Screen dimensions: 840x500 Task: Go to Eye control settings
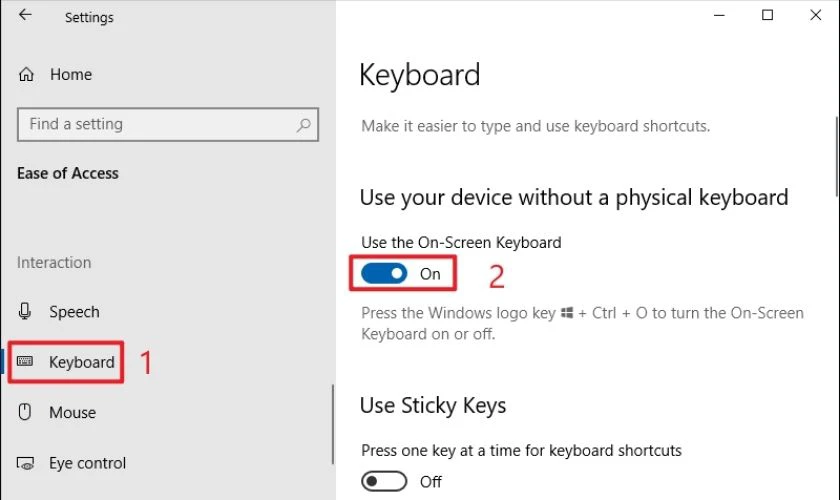87,463
